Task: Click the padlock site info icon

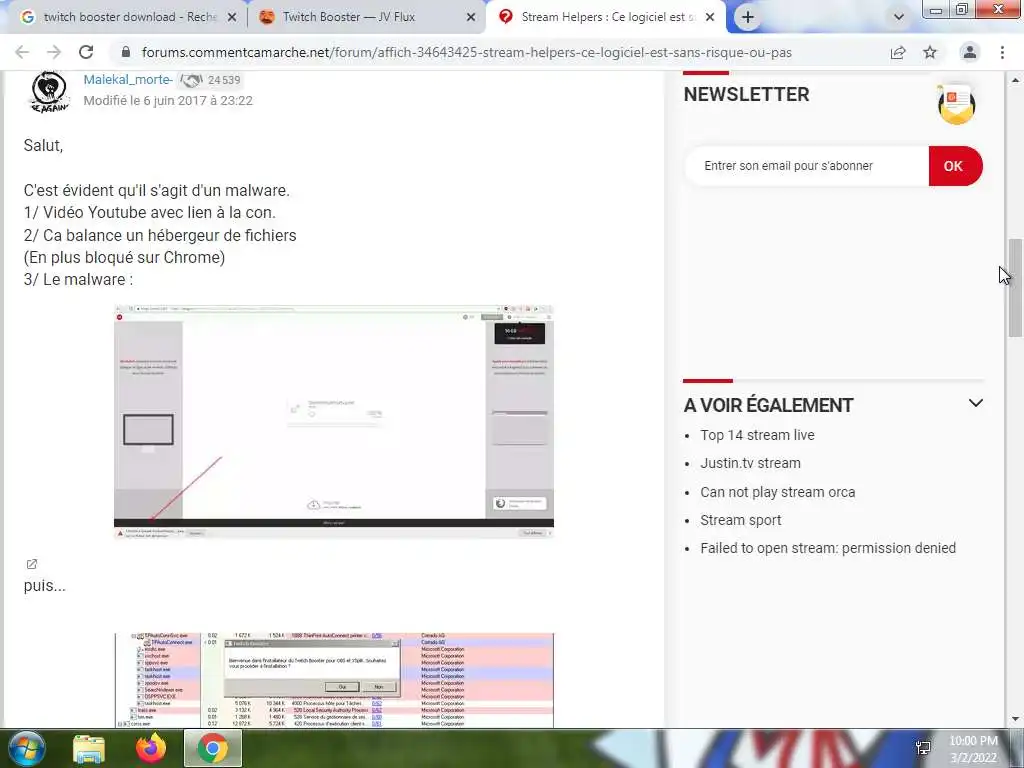Action: [126, 52]
